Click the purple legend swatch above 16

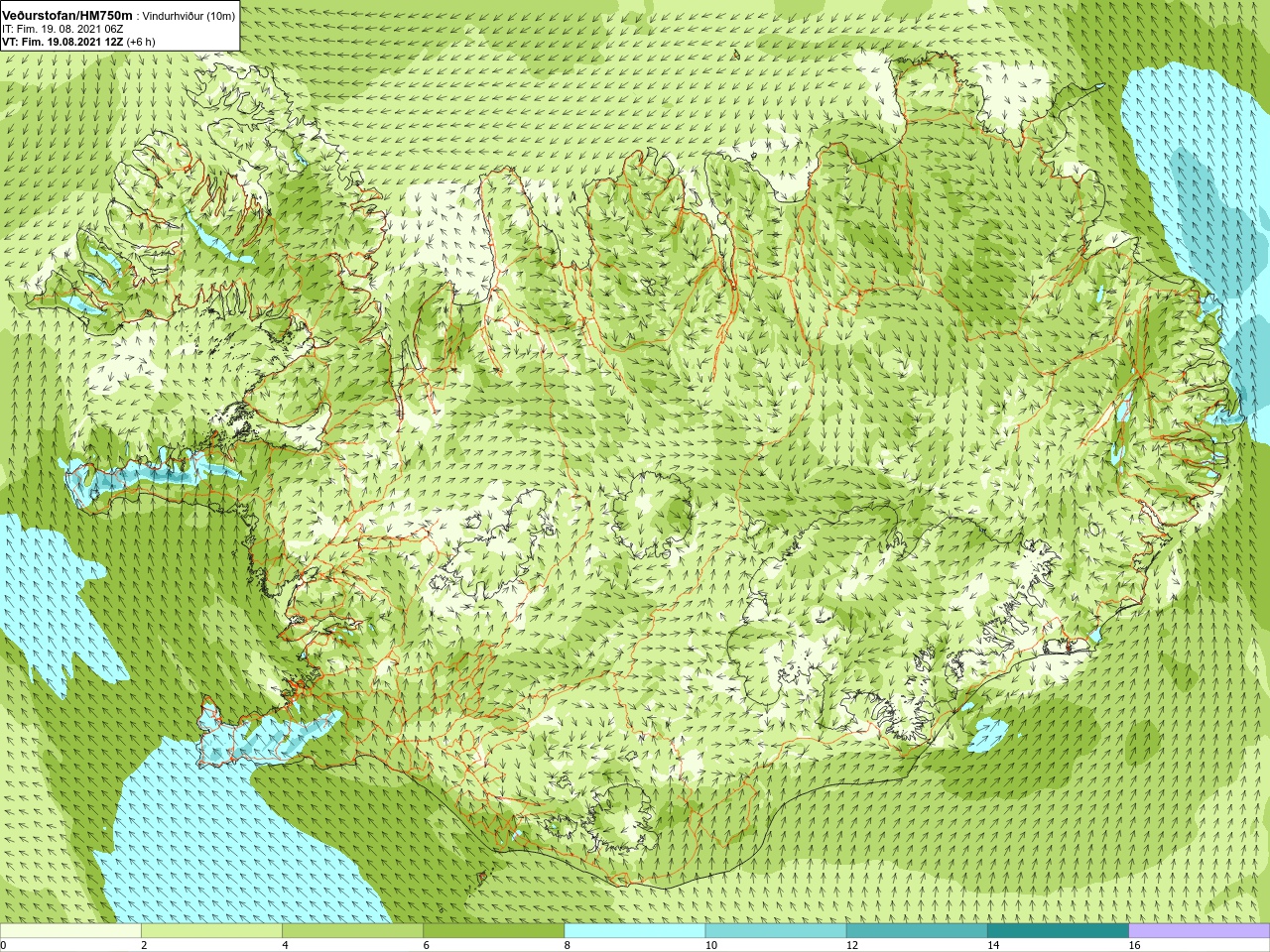point(1200,931)
